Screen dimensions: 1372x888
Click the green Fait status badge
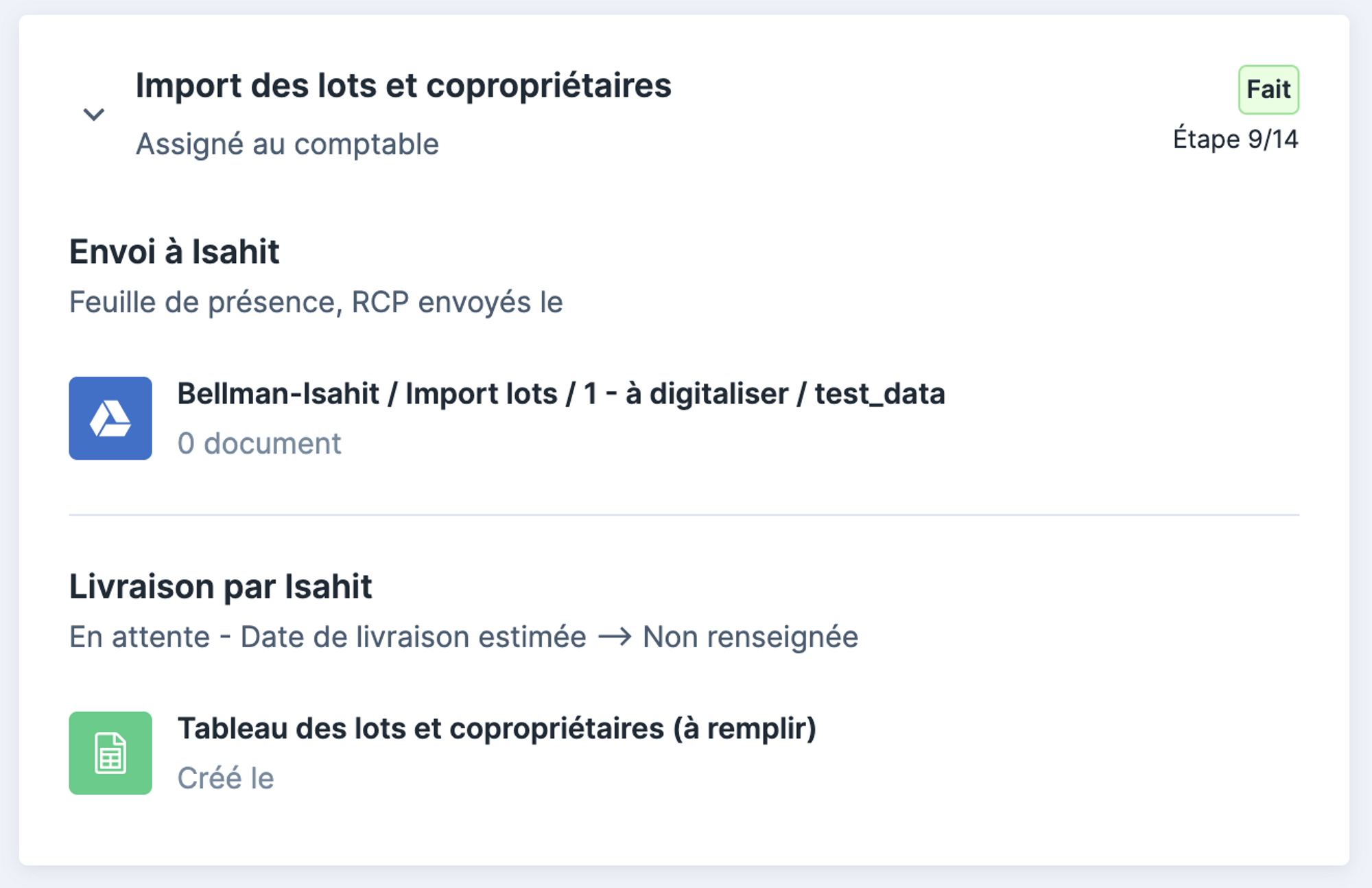tap(1268, 89)
